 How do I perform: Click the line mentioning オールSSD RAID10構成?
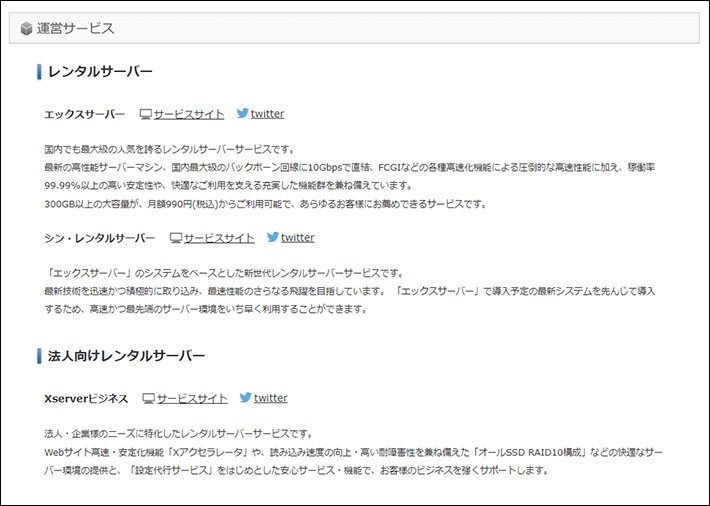353,452
